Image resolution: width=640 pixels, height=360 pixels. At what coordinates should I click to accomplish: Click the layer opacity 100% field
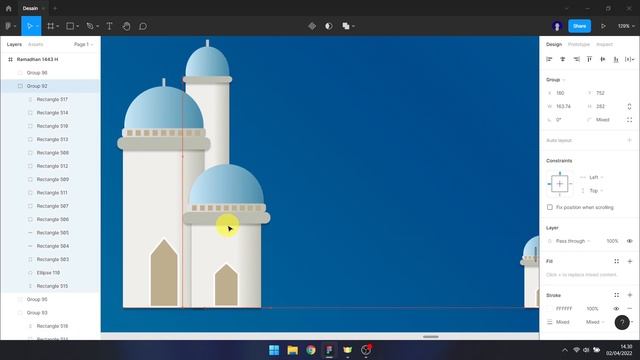(x=612, y=241)
